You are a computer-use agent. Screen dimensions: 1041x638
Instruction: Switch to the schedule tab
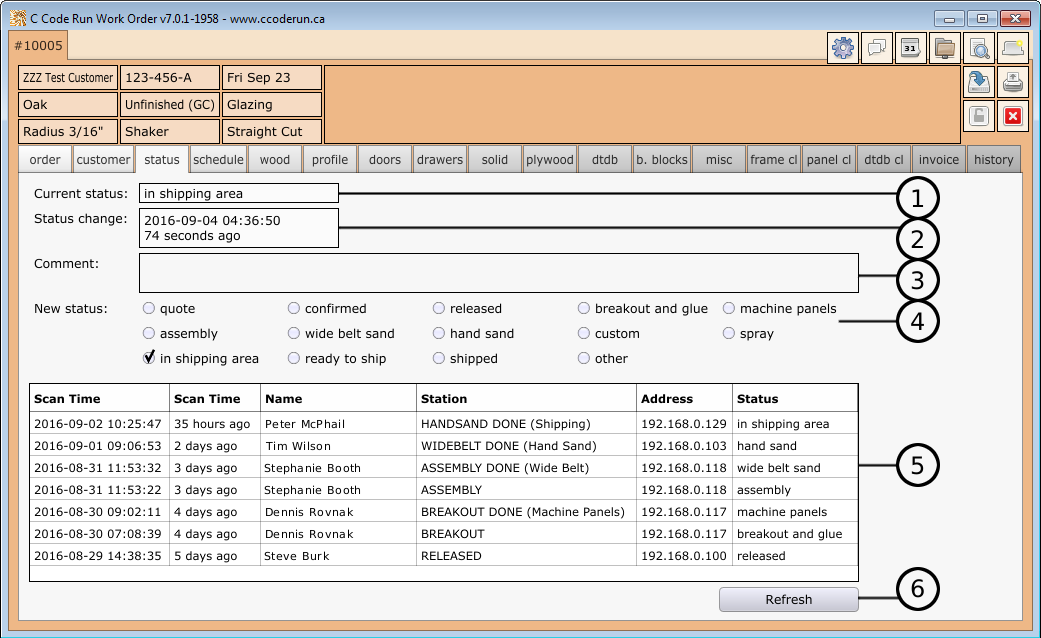pos(218,160)
